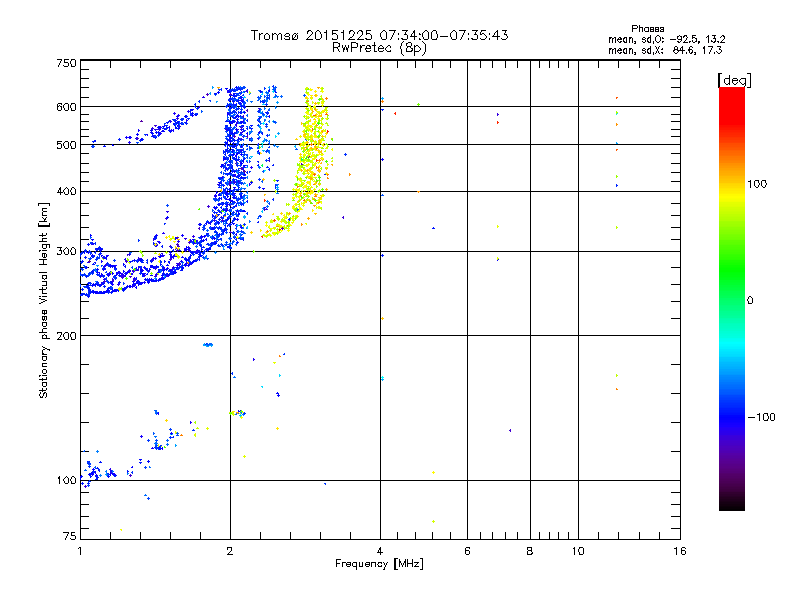
Task: Click the y-axis '75' tick label
Action: [70, 536]
